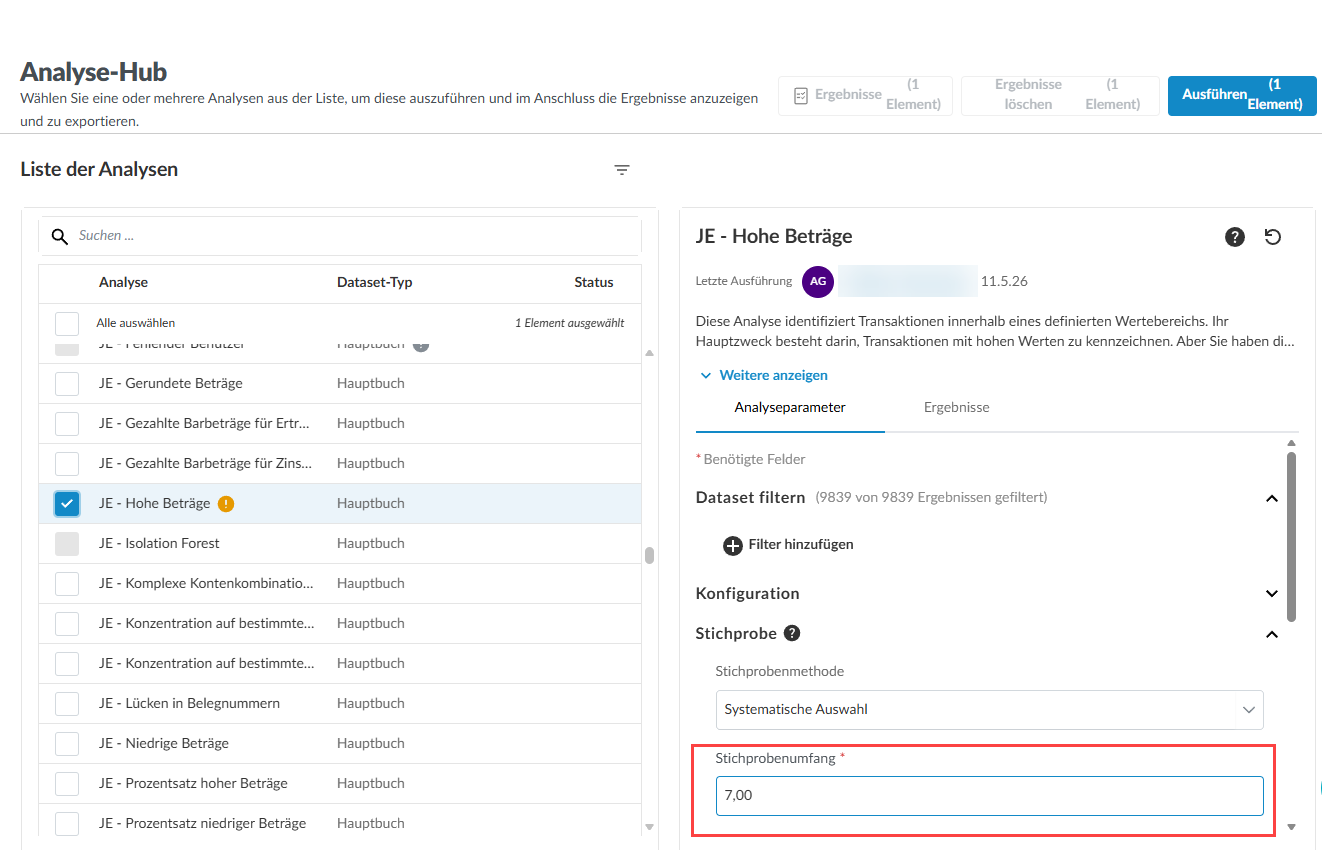Click Ergebnisse löschen (1 Element) button

click(x=1060, y=95)
